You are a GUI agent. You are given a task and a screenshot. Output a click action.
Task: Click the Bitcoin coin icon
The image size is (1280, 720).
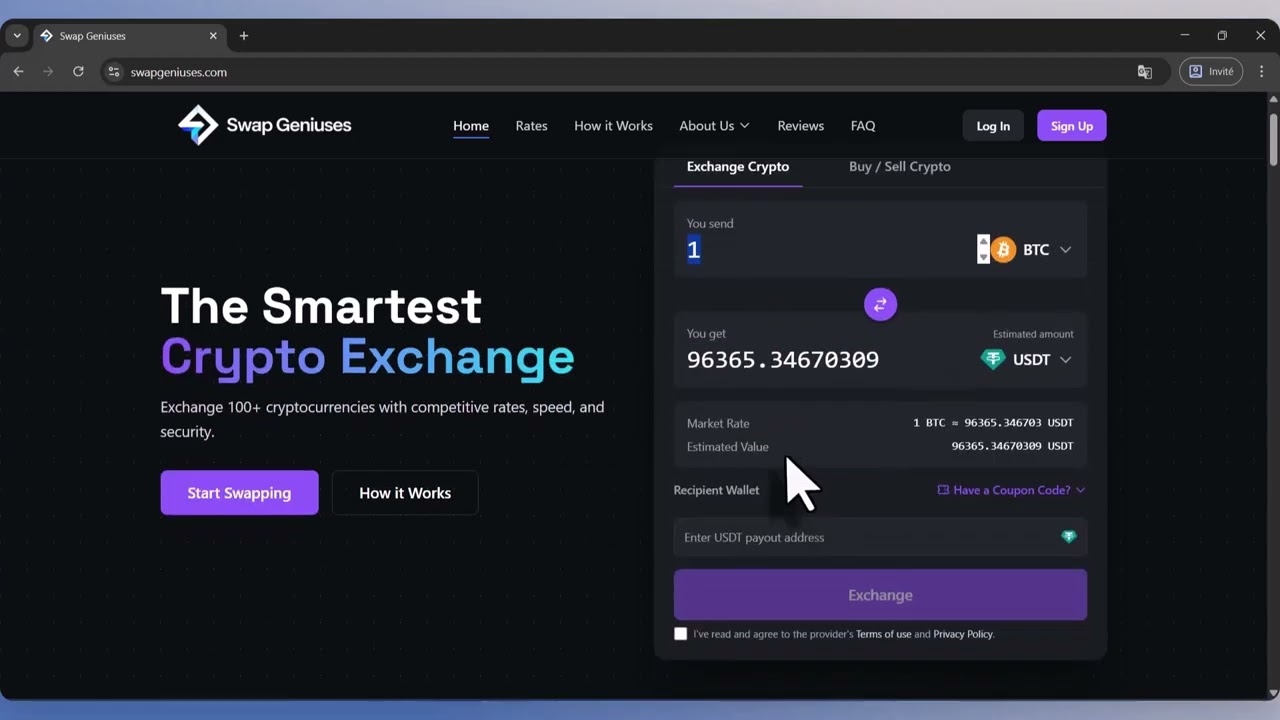point(1003,249)
